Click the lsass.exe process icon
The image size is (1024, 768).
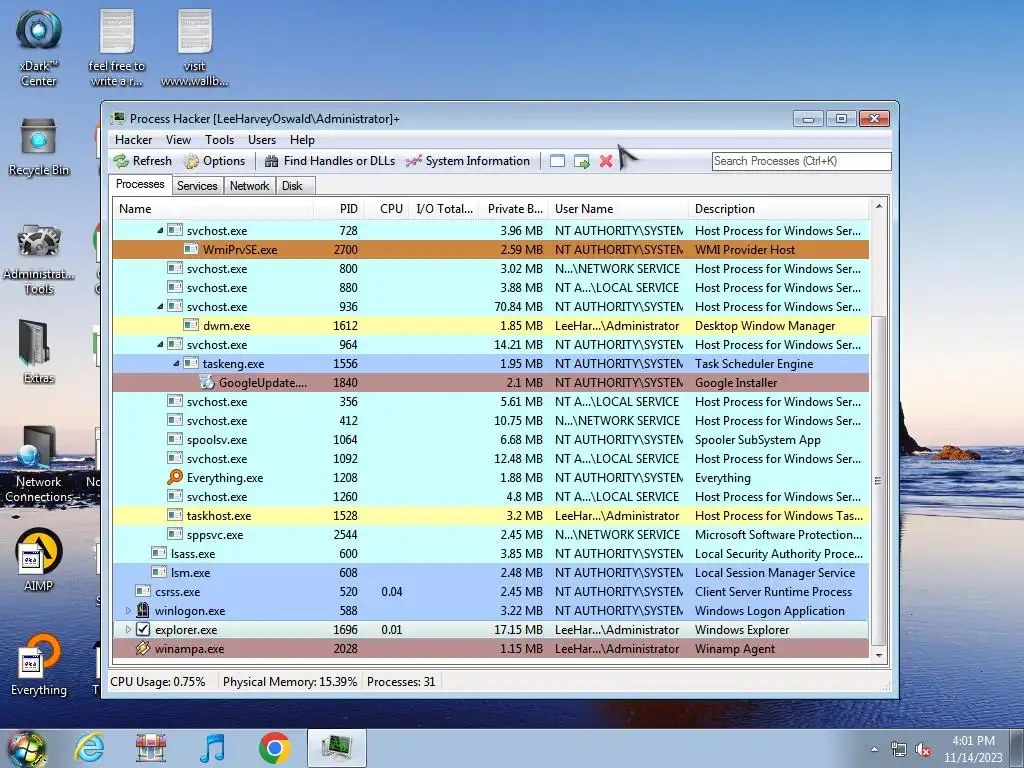click(159, 553)
